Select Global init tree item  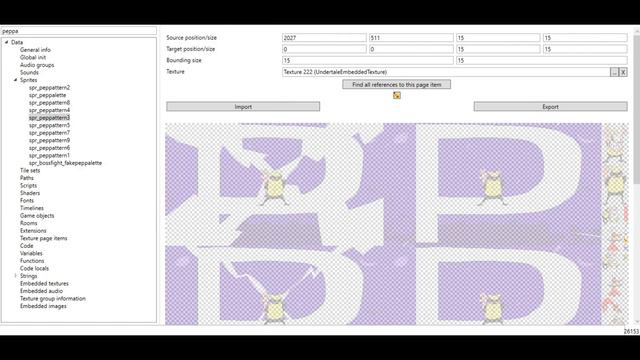point(33,57)
